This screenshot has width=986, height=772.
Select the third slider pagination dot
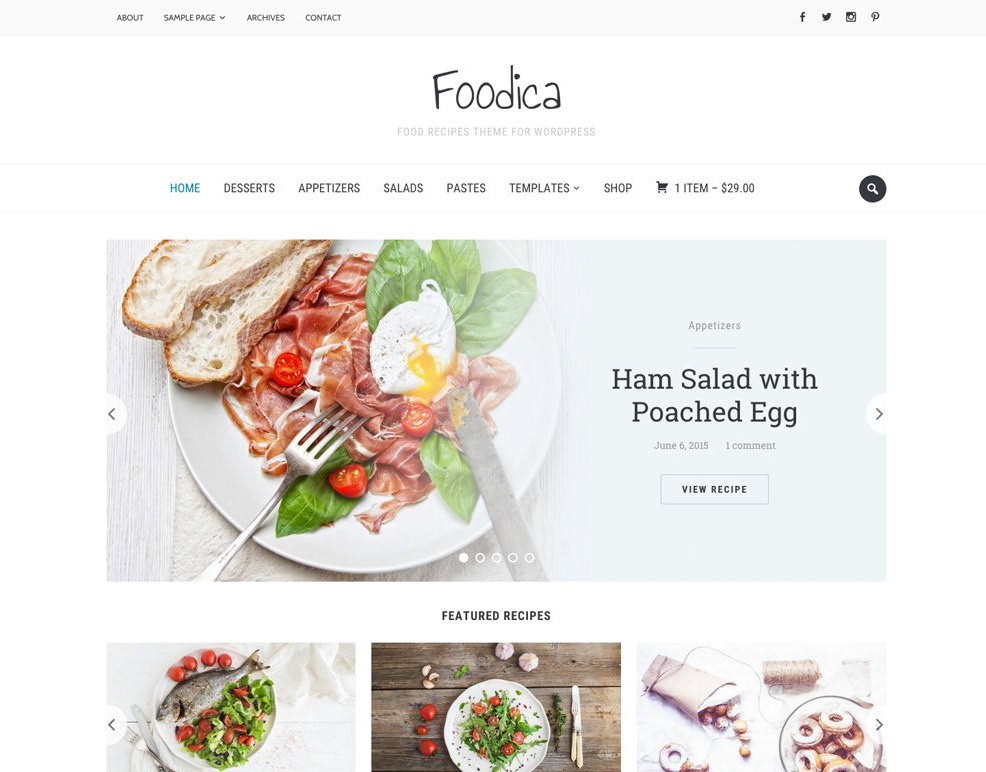[496, 558]
